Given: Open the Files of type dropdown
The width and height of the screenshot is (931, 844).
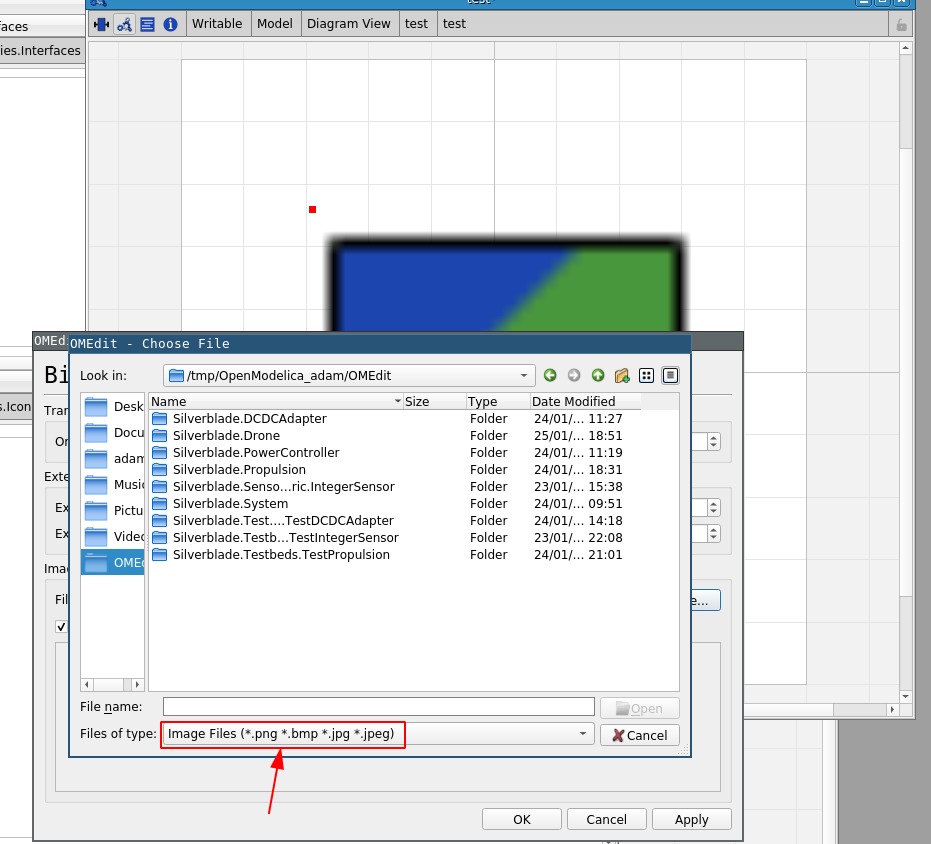Looking at the screenshot, I should coord(583,734).
